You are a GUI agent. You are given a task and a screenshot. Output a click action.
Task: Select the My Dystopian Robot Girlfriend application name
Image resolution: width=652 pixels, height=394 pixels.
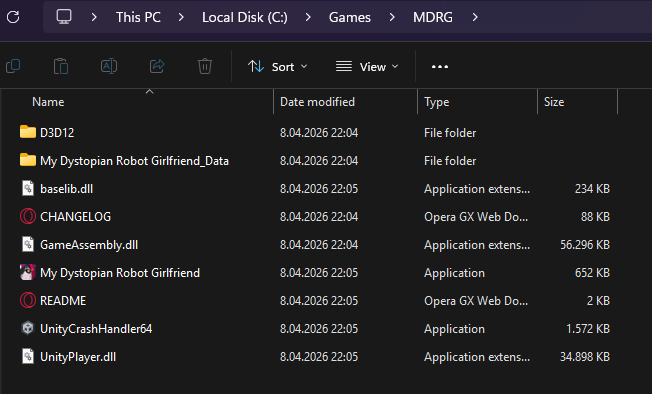[x=120, y=273]
